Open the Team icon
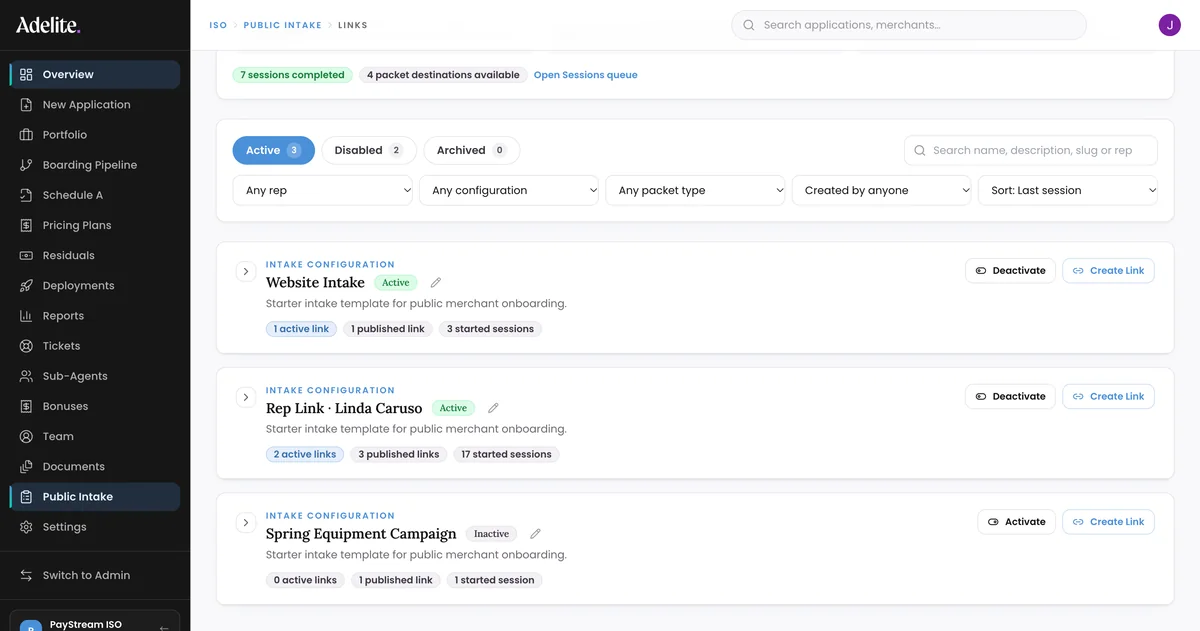This screenshot has height=631, width=1200. pos(26,436)
